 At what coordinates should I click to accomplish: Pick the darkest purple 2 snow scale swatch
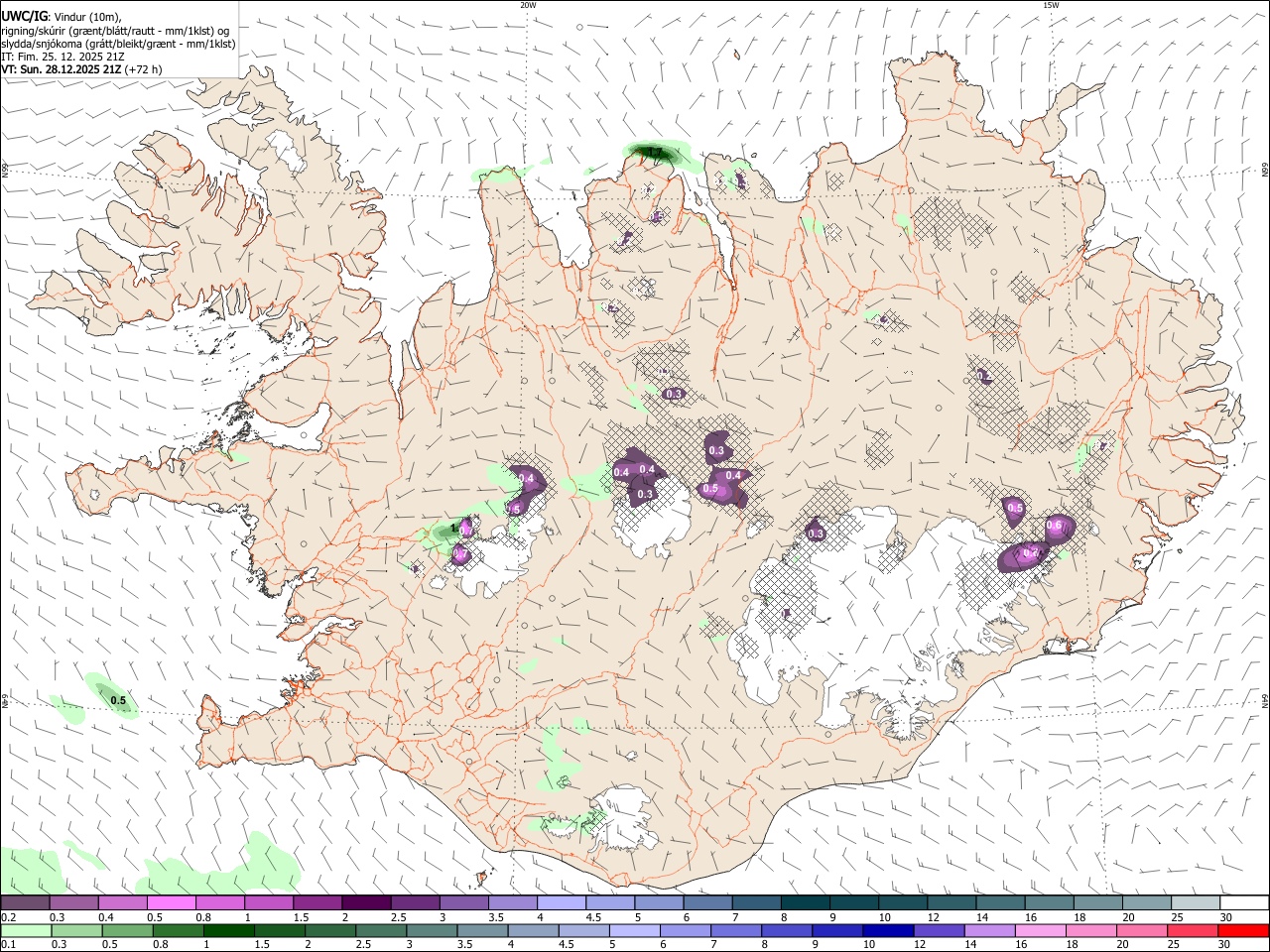(x=366, y=902)
